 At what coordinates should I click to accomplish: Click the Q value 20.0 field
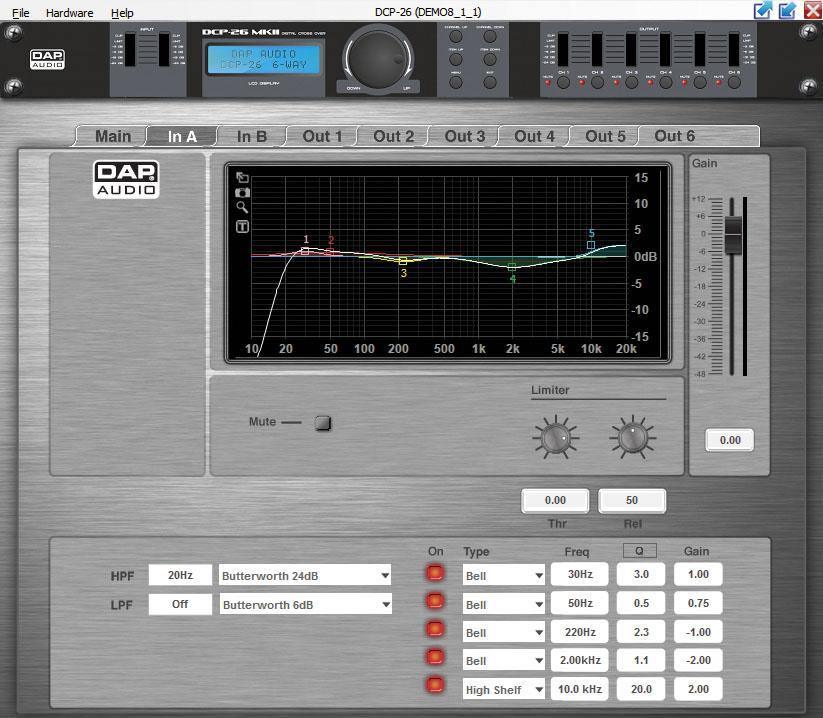point(641,689)
